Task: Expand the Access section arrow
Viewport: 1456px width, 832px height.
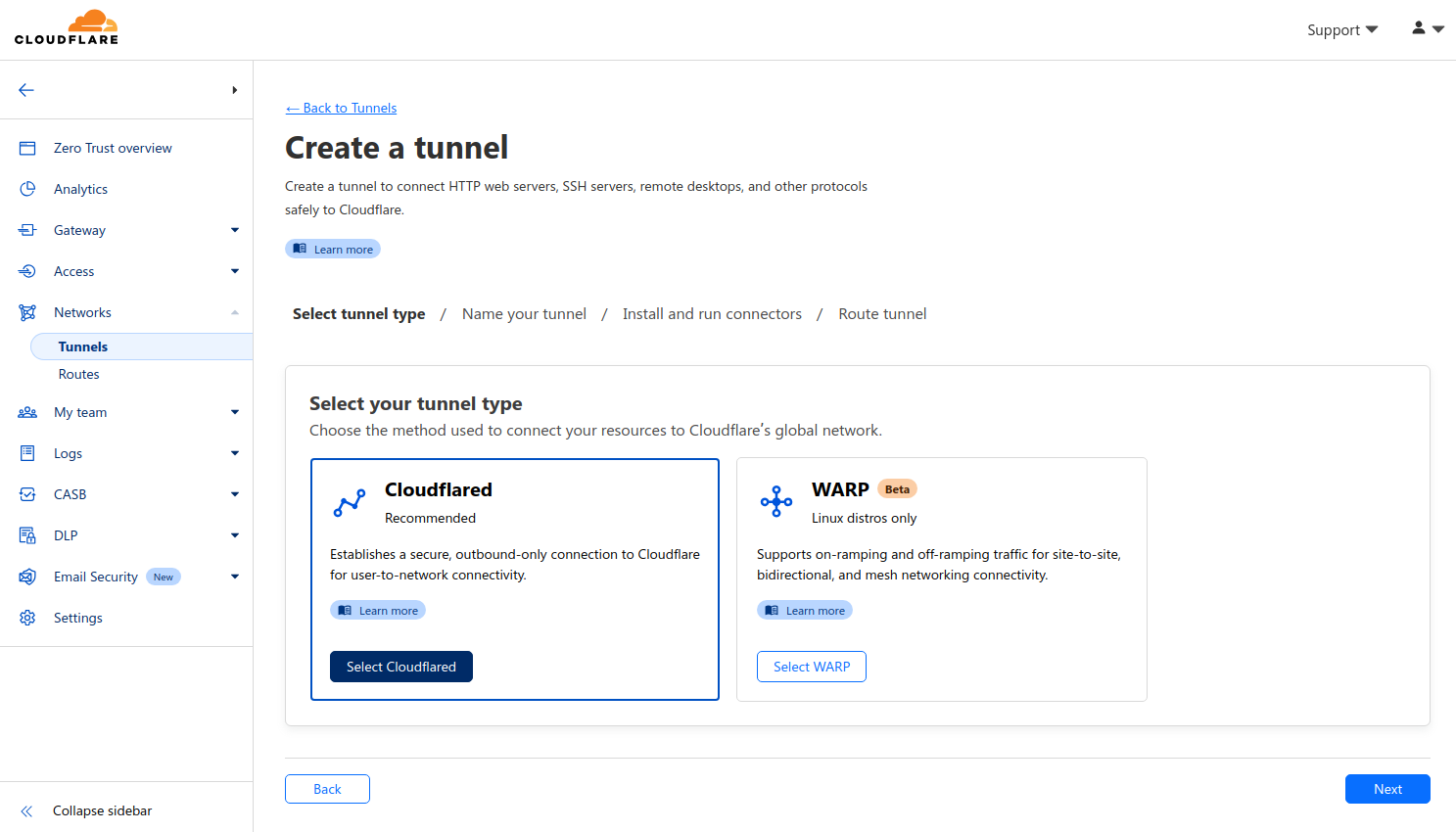Action: point(235,271)
